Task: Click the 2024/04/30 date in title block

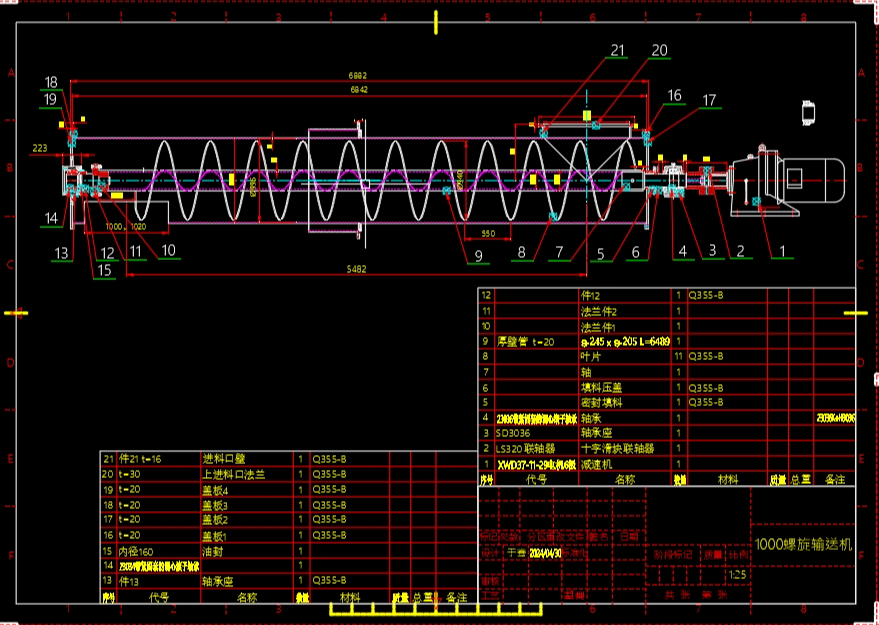Action: tap(543, 551)
